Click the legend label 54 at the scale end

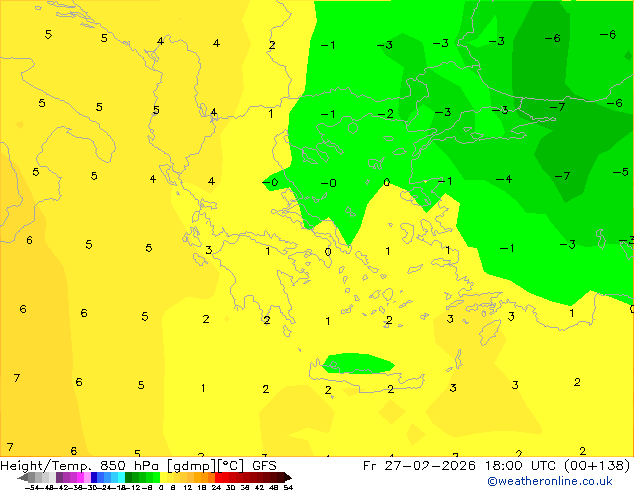click(x=288, y=487)
